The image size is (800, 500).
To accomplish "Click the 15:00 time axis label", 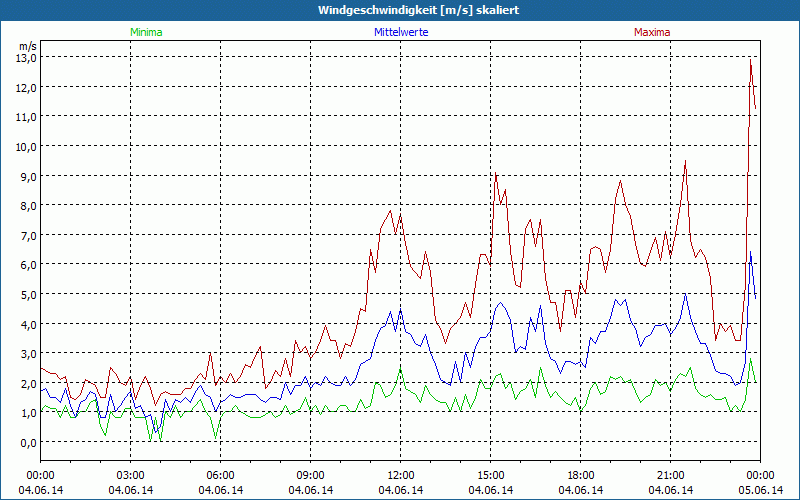I will point(491,475).
